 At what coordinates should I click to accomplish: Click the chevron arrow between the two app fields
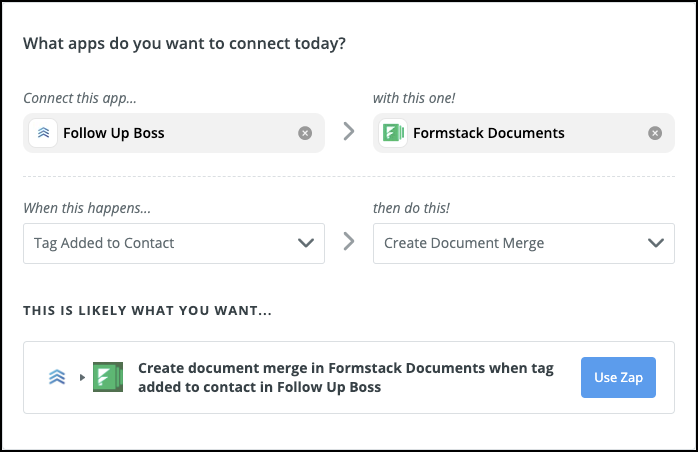348,132
